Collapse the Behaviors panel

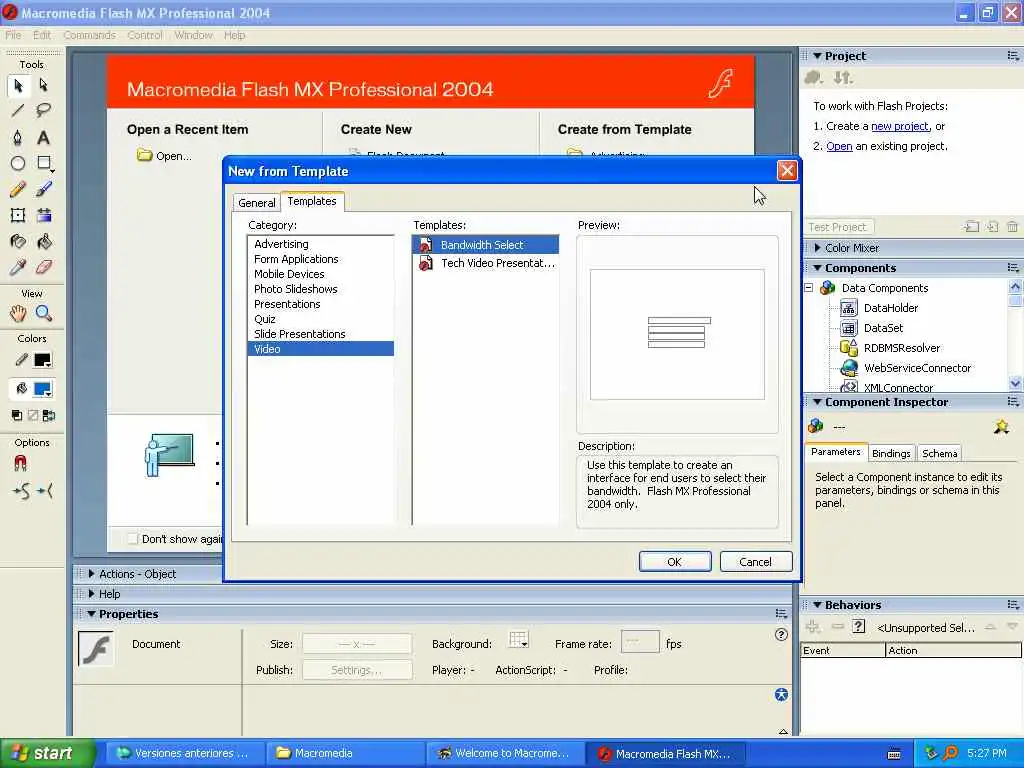(817, 605)
